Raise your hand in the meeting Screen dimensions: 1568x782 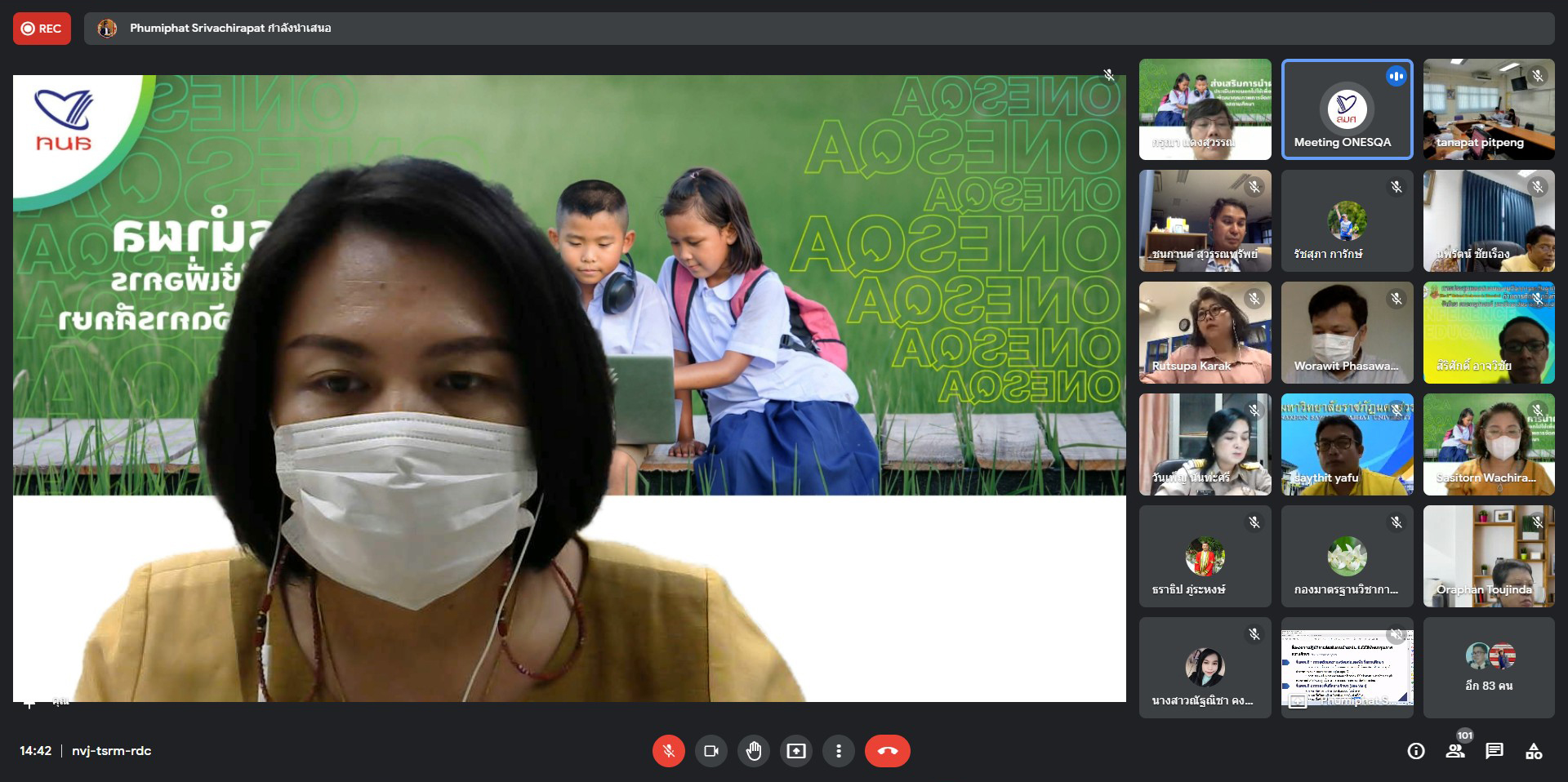click(753, 751)
